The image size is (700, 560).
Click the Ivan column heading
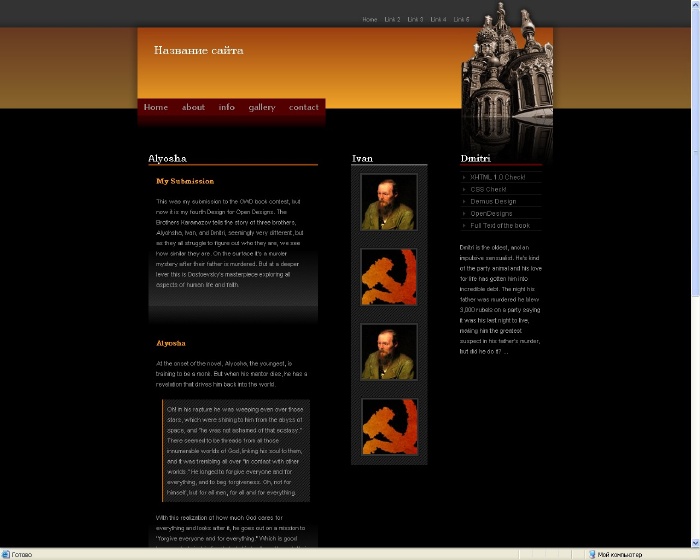[362, 159]
